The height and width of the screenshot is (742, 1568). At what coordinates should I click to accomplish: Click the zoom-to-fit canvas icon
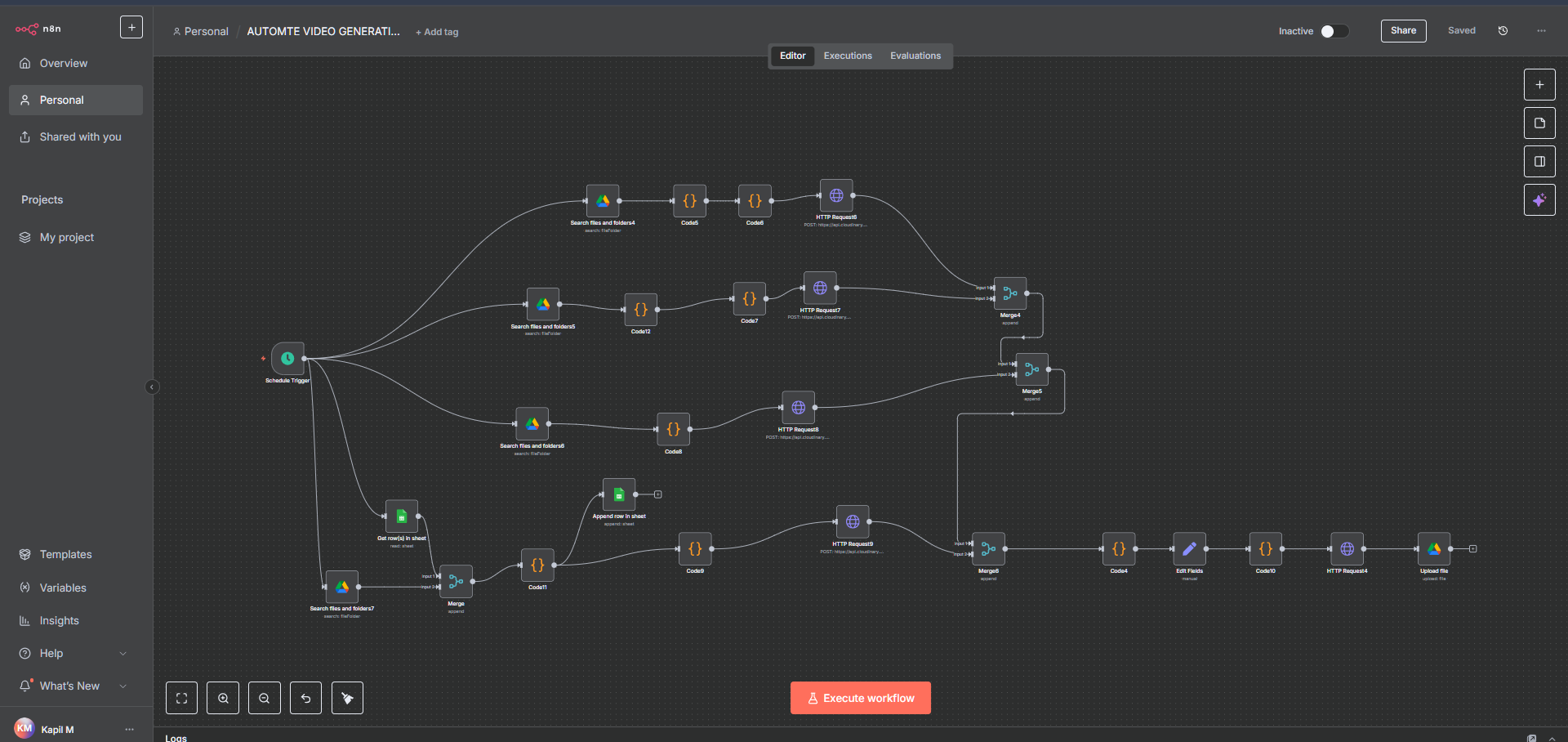181,697
